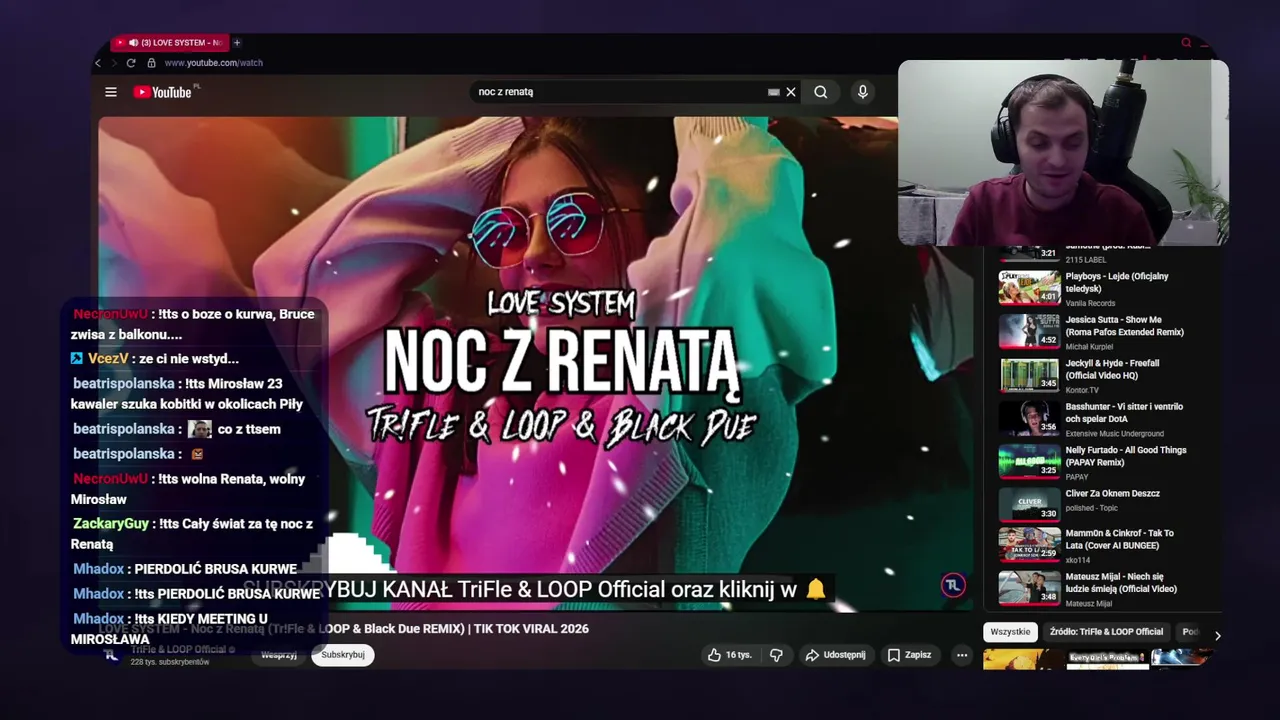1280x720 pixels.
Task: Click the www.youtube.com/watch address bar
Action: (213, 63)
